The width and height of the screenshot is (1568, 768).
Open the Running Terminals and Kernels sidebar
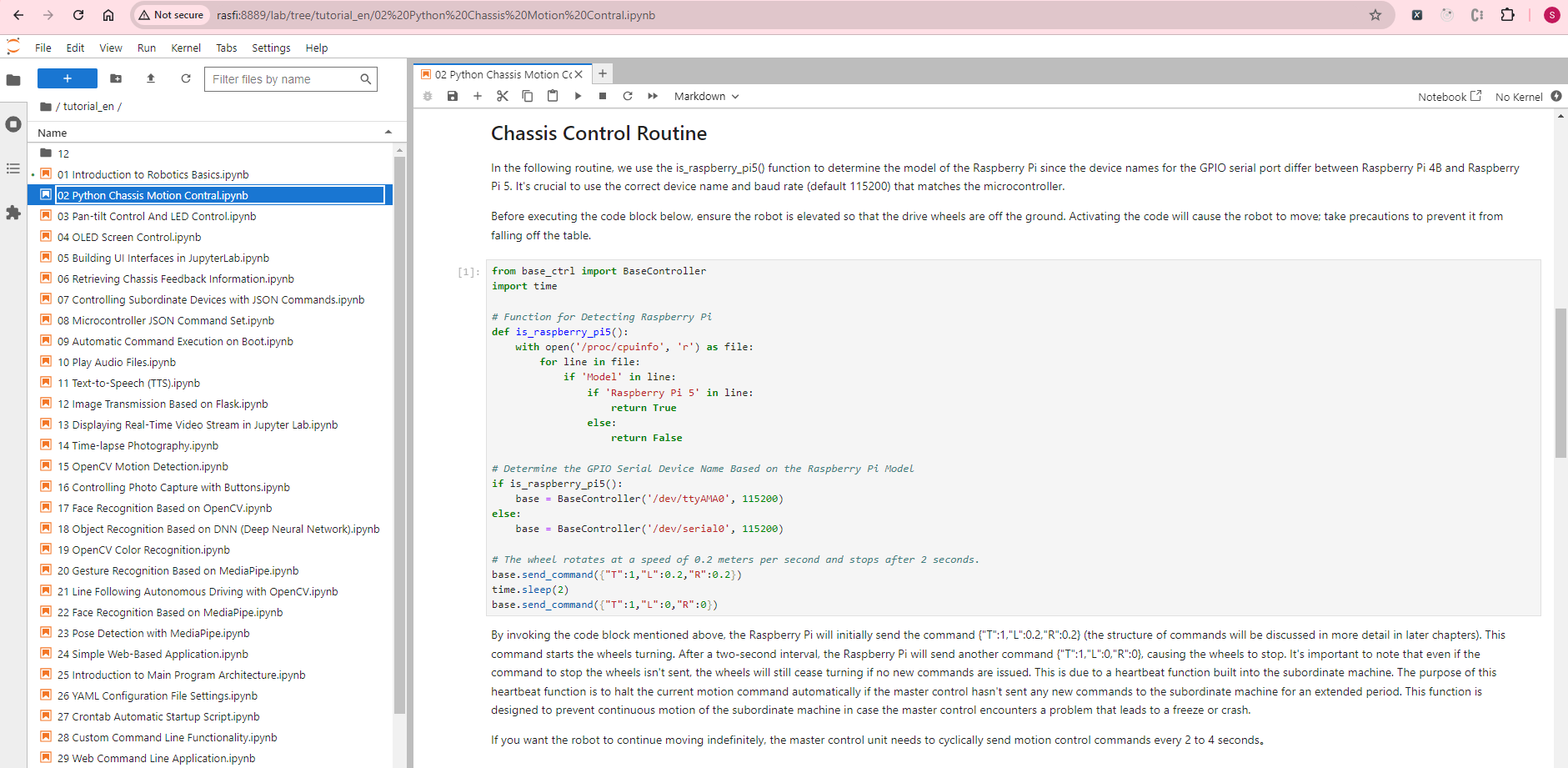point(13,124)
